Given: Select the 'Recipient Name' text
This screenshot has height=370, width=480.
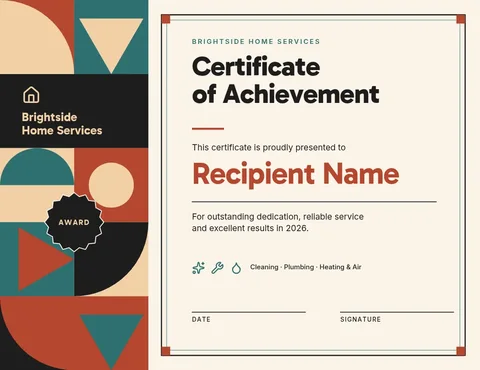Looking at the screenshot, I should coord(296,174).
